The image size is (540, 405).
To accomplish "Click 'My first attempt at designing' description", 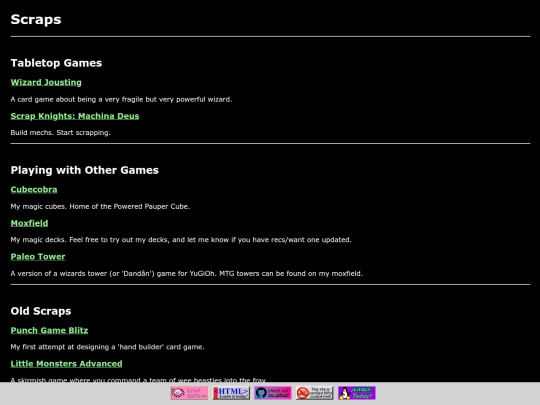I will click(107, 347).
